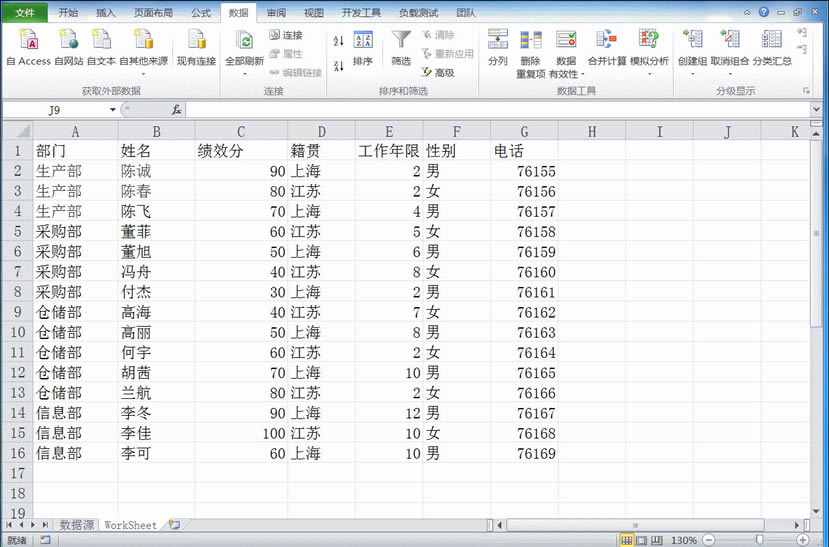
Task: Sort ascending A to Z icon
Action: click(x=338, y=41)
